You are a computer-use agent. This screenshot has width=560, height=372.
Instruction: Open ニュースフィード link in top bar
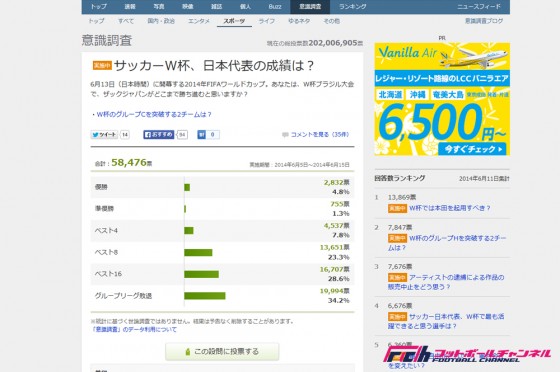[479, 6]
